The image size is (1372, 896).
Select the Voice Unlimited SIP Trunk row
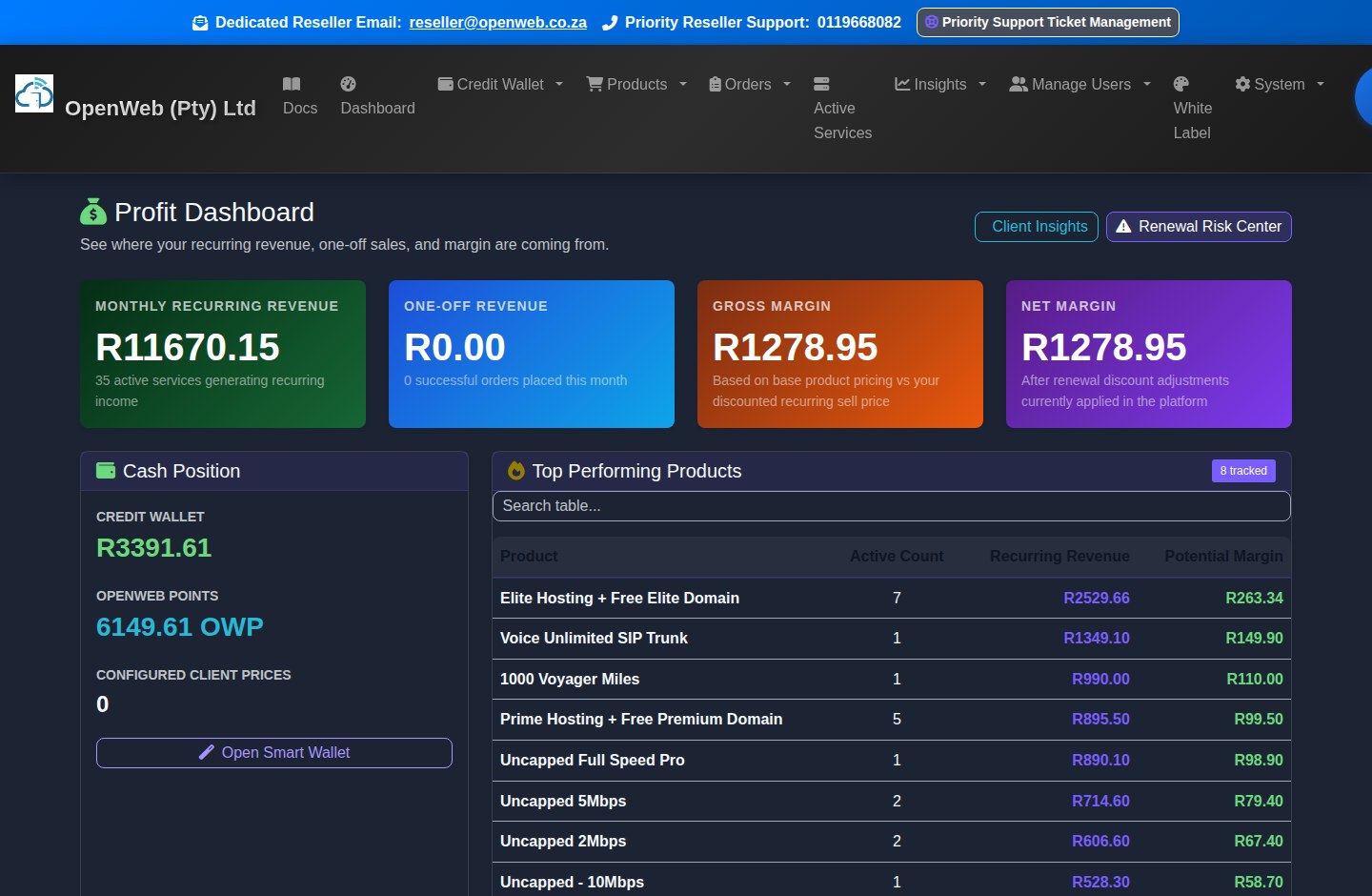click(x=892, y=639)
